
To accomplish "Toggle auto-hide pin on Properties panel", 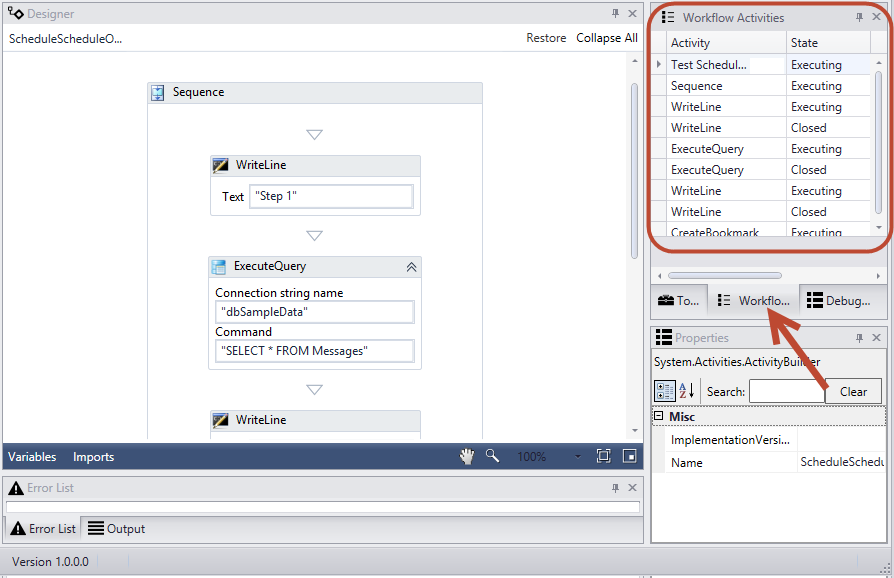I will coord(861,337).
